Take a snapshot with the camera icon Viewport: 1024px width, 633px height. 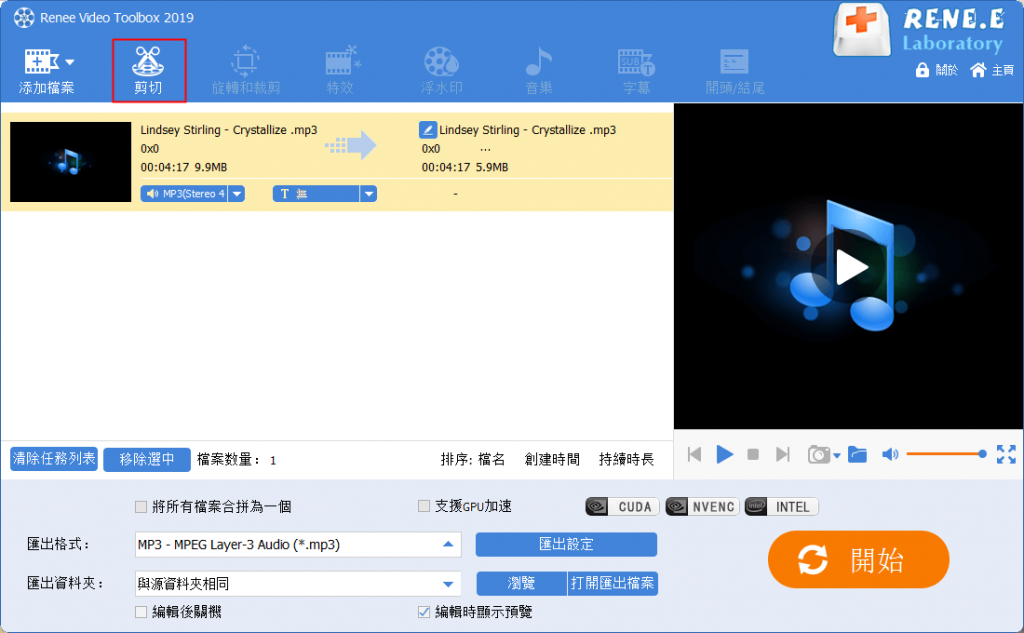click(x=818, y=454)
